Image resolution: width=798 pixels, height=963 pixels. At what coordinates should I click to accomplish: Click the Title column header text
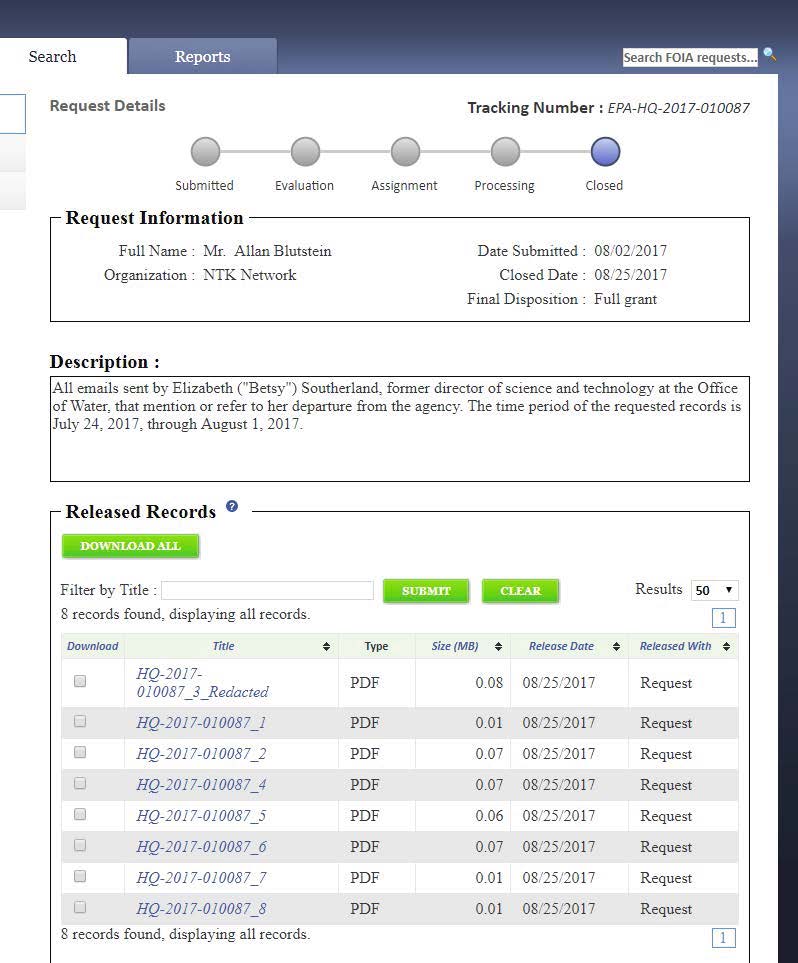click(x=224, y=646)
